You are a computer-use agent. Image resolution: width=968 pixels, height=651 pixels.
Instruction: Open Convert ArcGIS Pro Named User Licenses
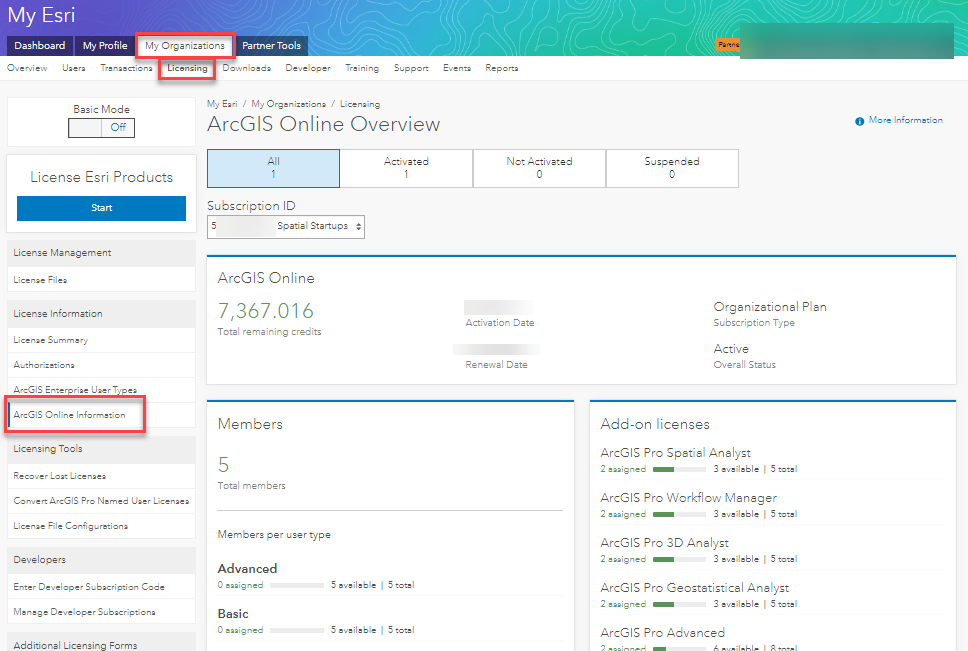pos(101,500)
